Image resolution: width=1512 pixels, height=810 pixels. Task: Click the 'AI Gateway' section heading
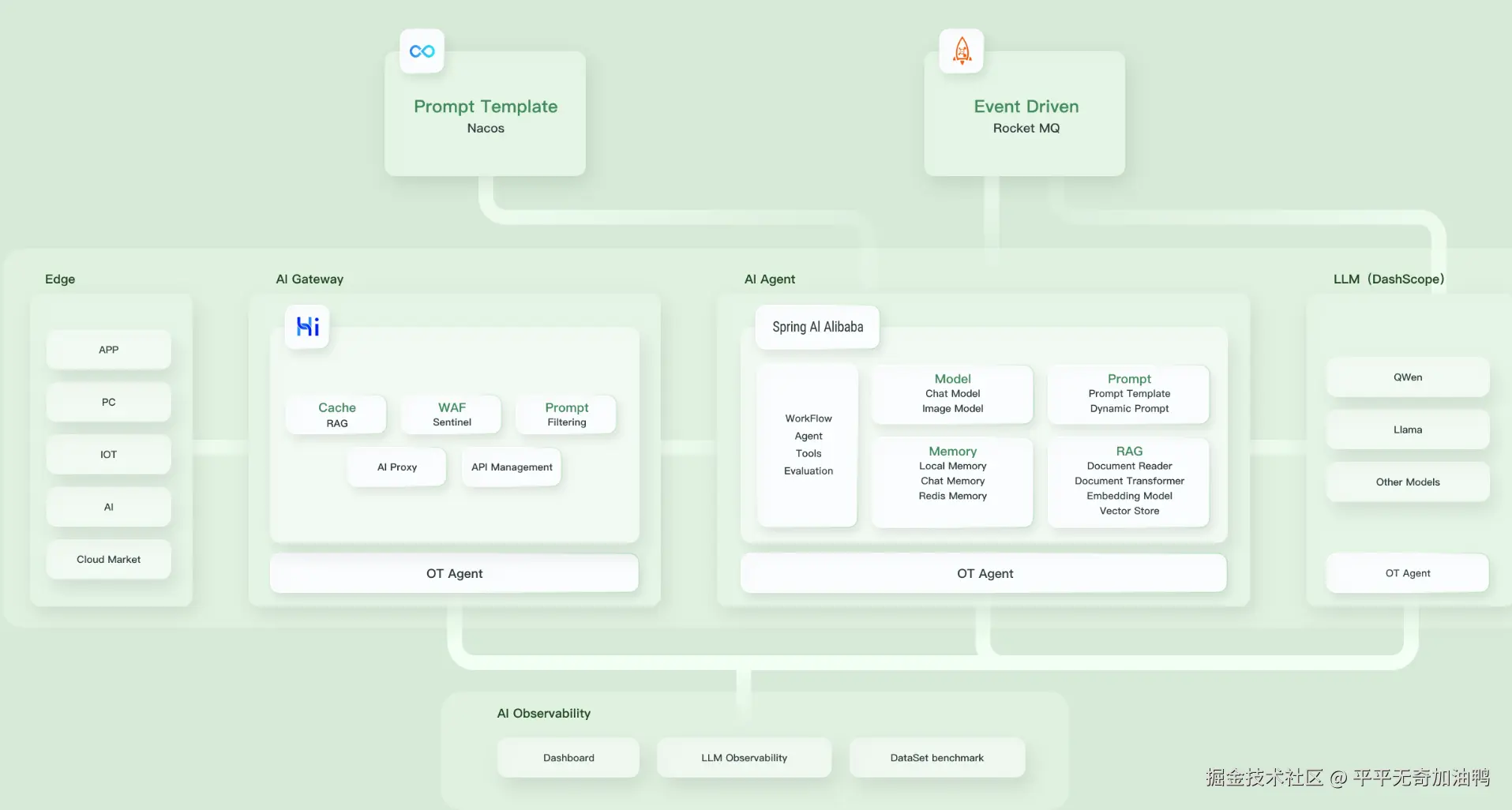pyautogui.click(x=310, y=279)
